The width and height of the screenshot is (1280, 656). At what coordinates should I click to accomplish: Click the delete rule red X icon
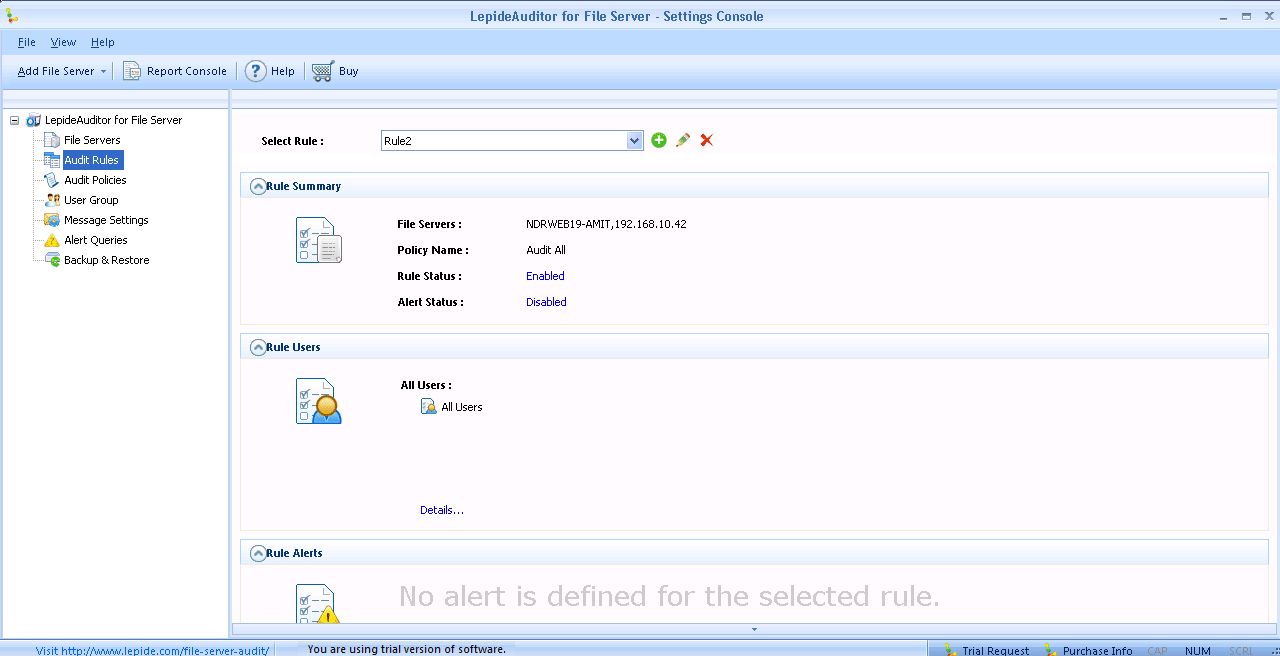(706, 140)
